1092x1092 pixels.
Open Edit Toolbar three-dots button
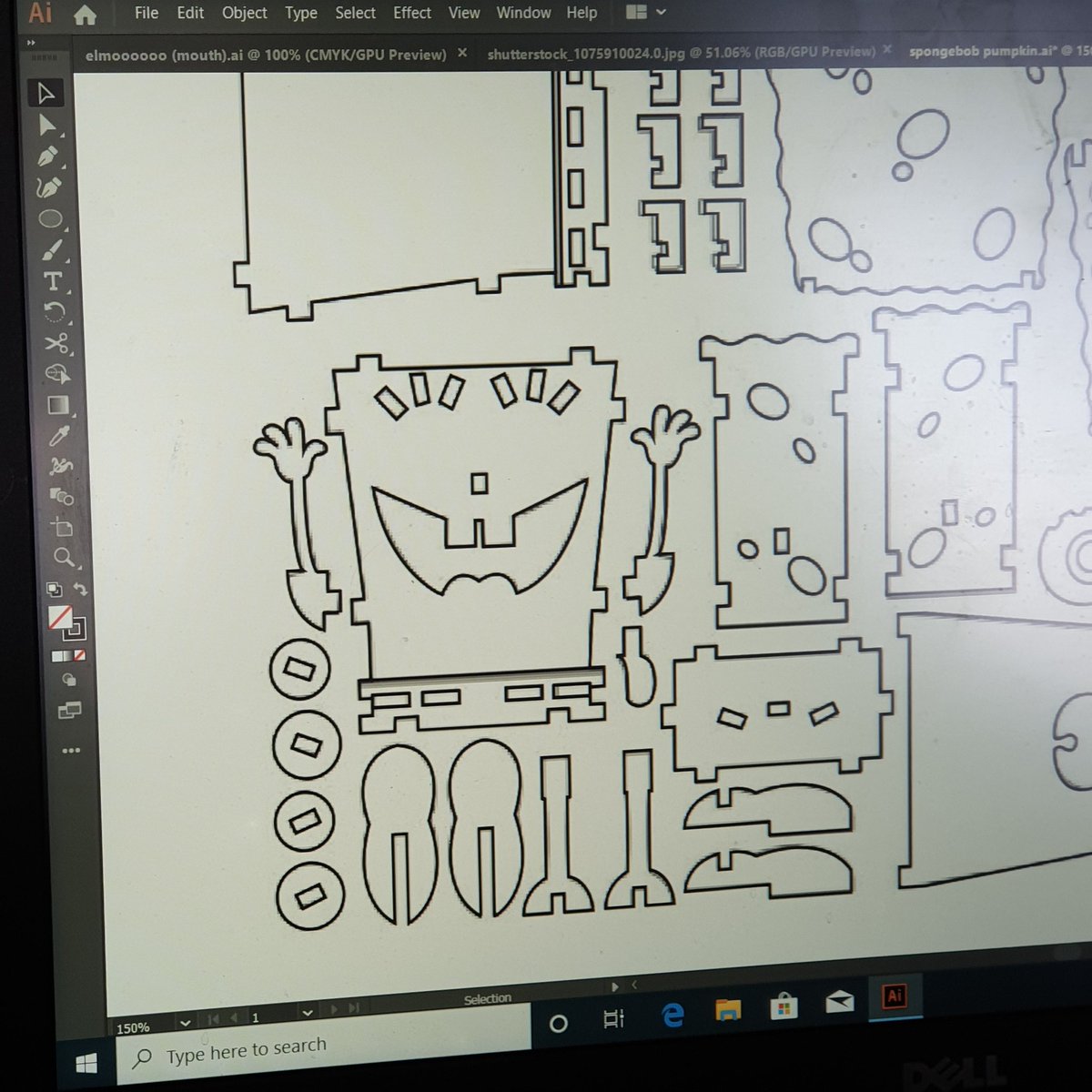tap(71, 751)
